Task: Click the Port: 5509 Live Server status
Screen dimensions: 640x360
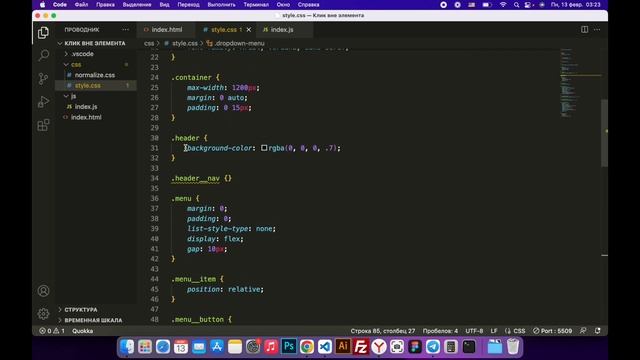Action: (x=553, y=331)
